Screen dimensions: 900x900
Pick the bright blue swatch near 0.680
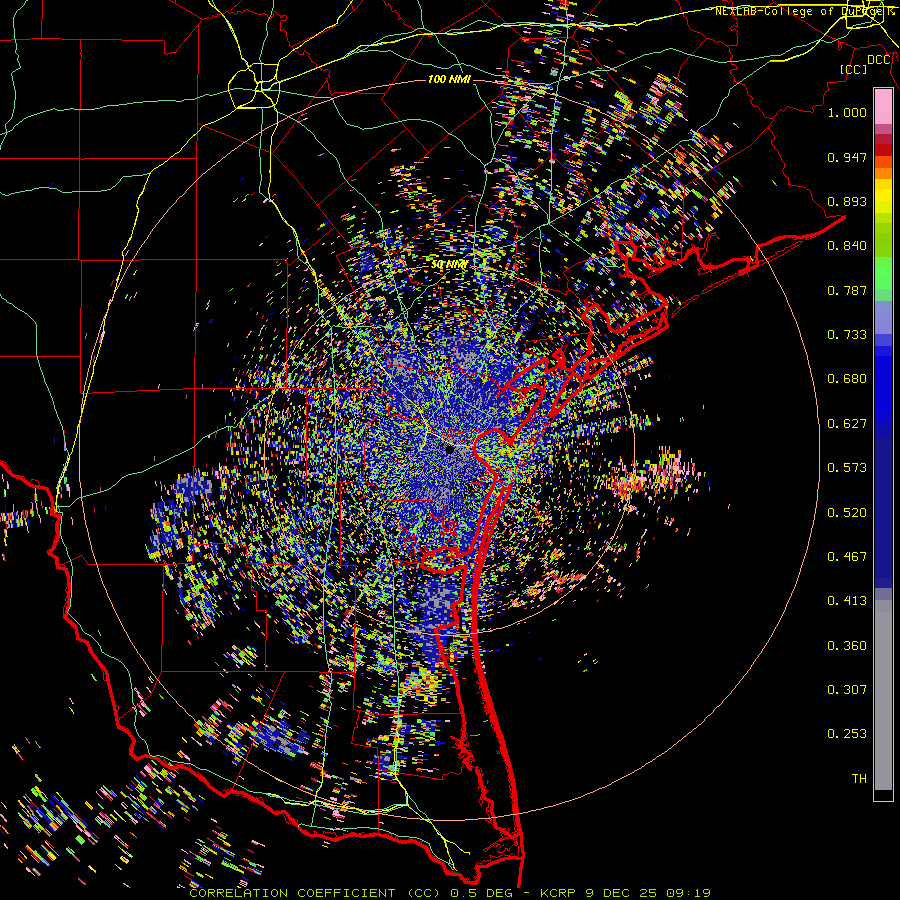click(x=883, y=385)
